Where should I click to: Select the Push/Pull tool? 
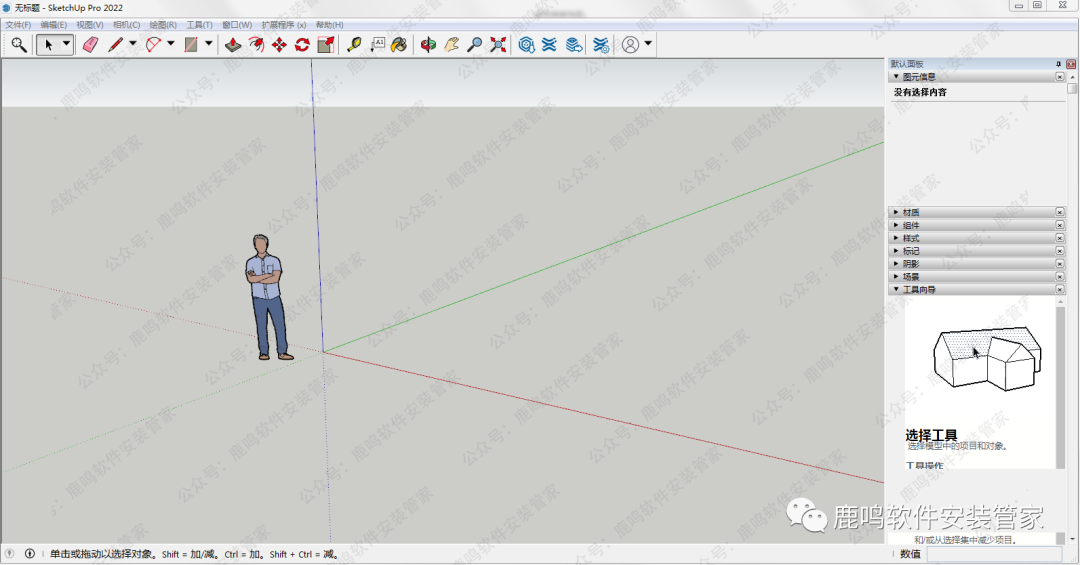click(232, 45)
